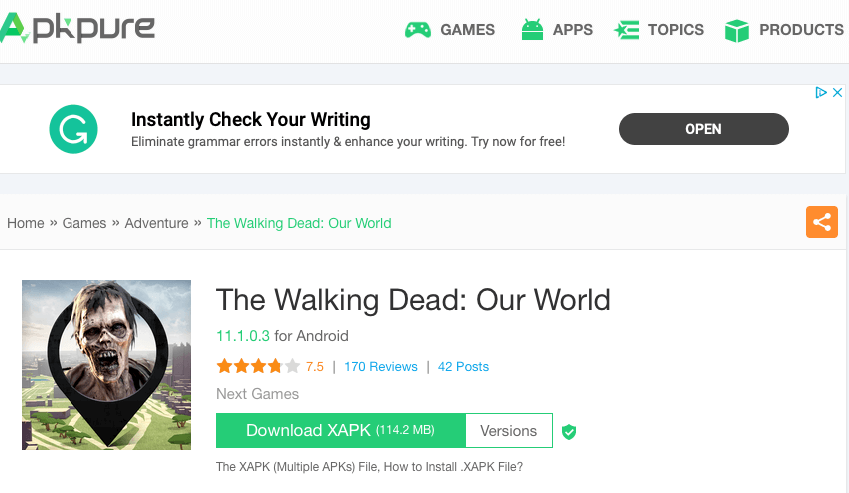
Task: Click the Android robot icon beside Apps
Action: coord(532,29)
